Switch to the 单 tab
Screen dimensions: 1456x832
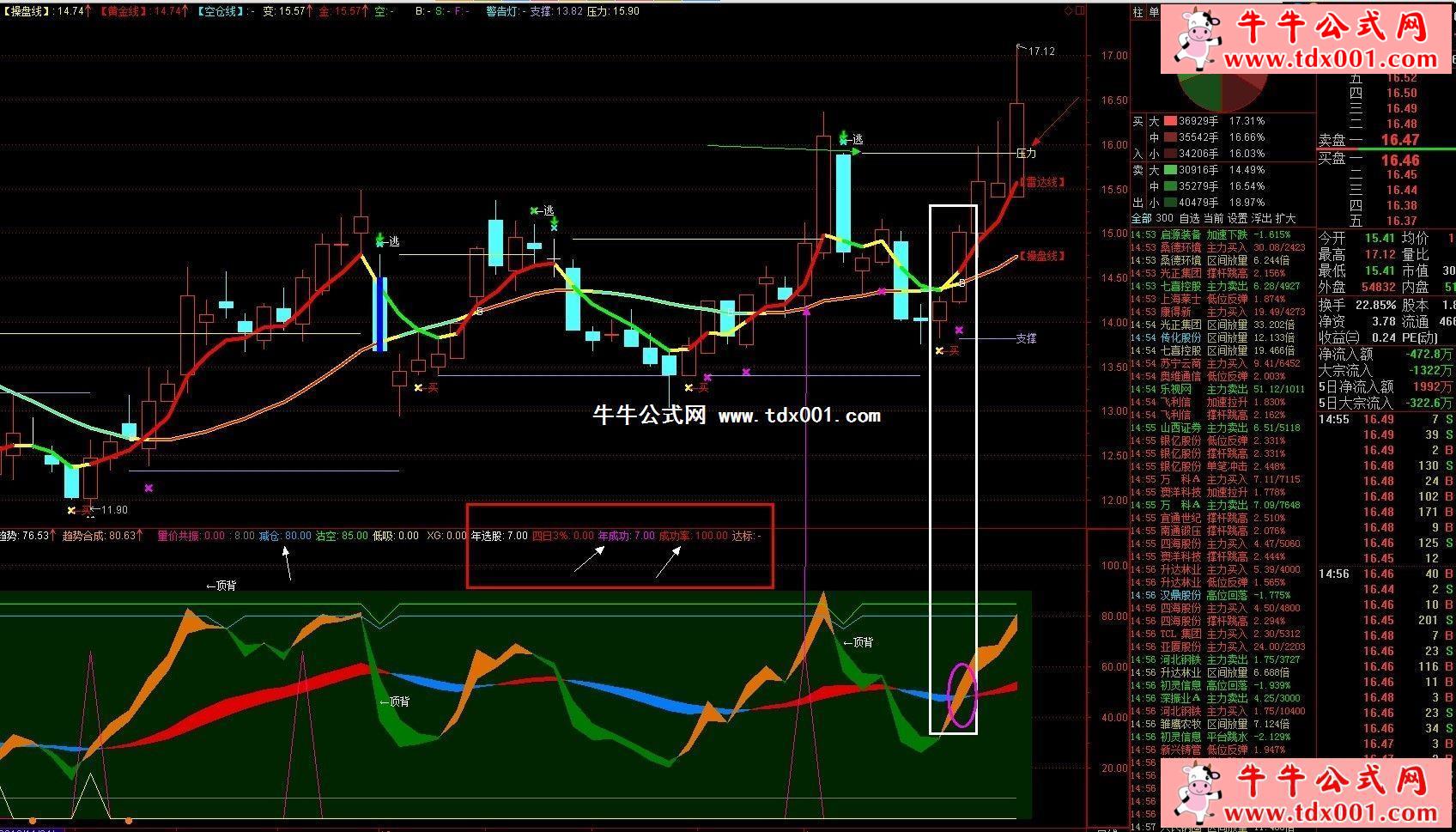coord(1154,13)
